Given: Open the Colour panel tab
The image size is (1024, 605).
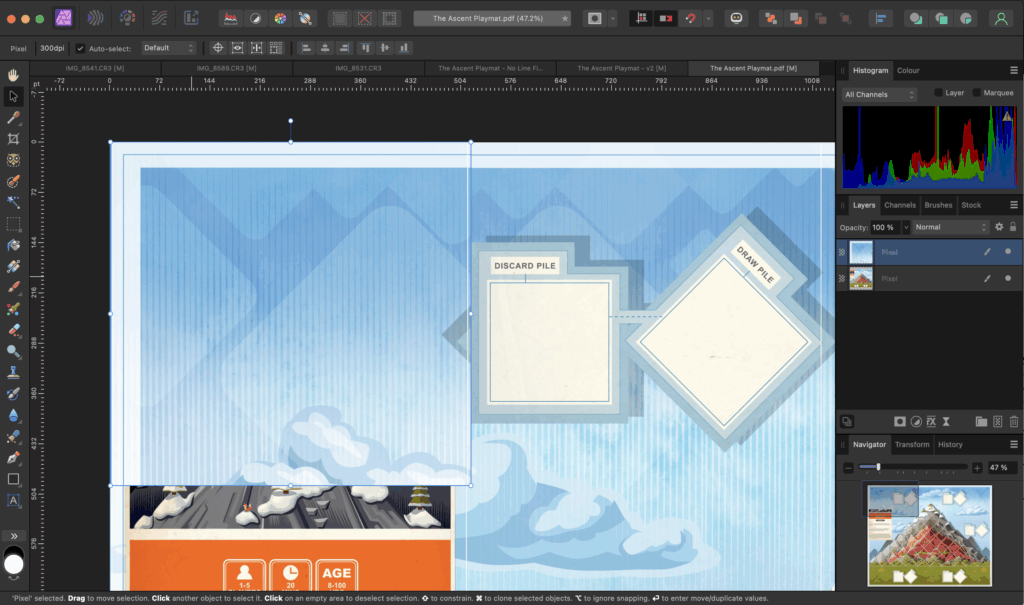Looking at the screenshot, I should [x=908, y=71].
